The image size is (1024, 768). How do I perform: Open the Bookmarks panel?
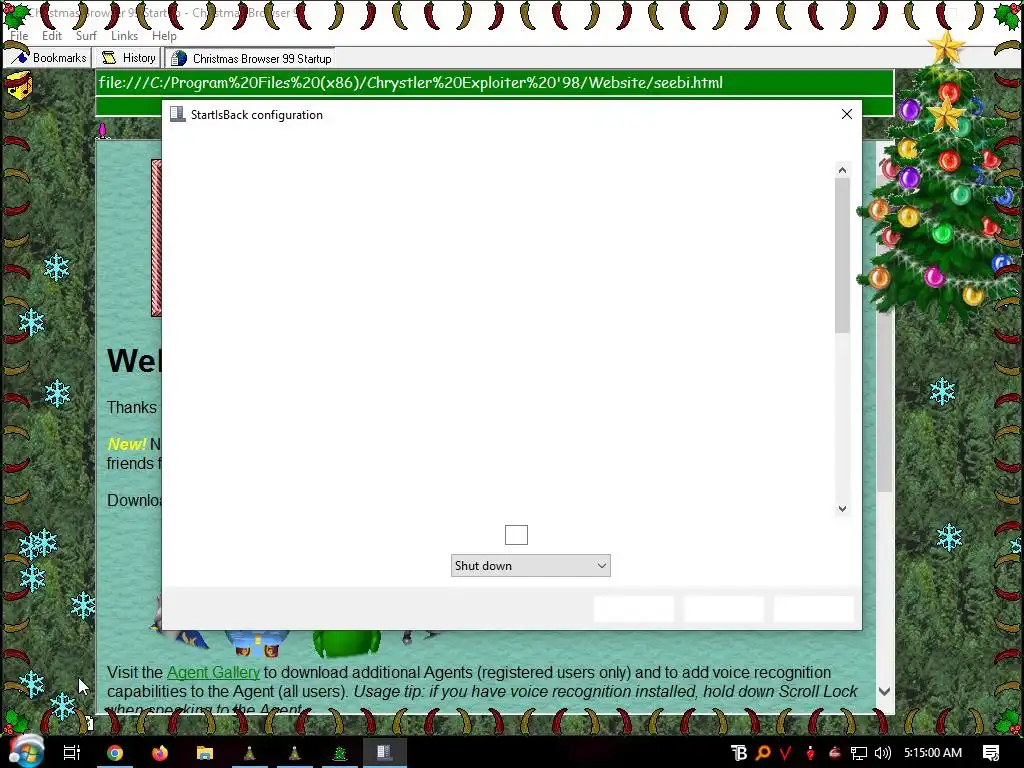click(48, 57)
